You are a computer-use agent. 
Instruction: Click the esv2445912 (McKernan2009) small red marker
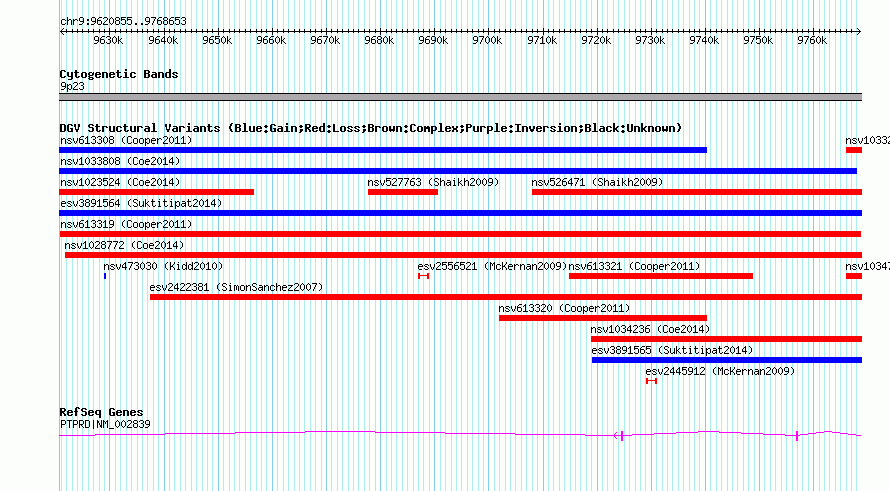[x=652, y=381]
